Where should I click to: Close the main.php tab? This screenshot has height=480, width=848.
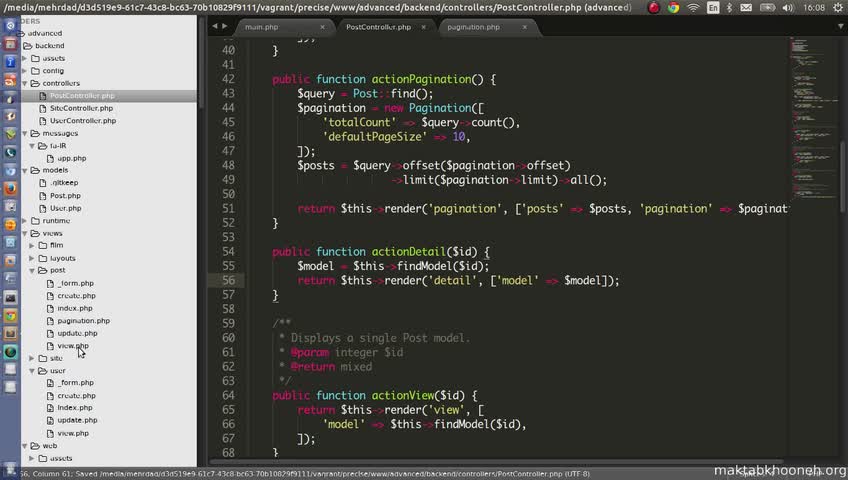(322, 27)
